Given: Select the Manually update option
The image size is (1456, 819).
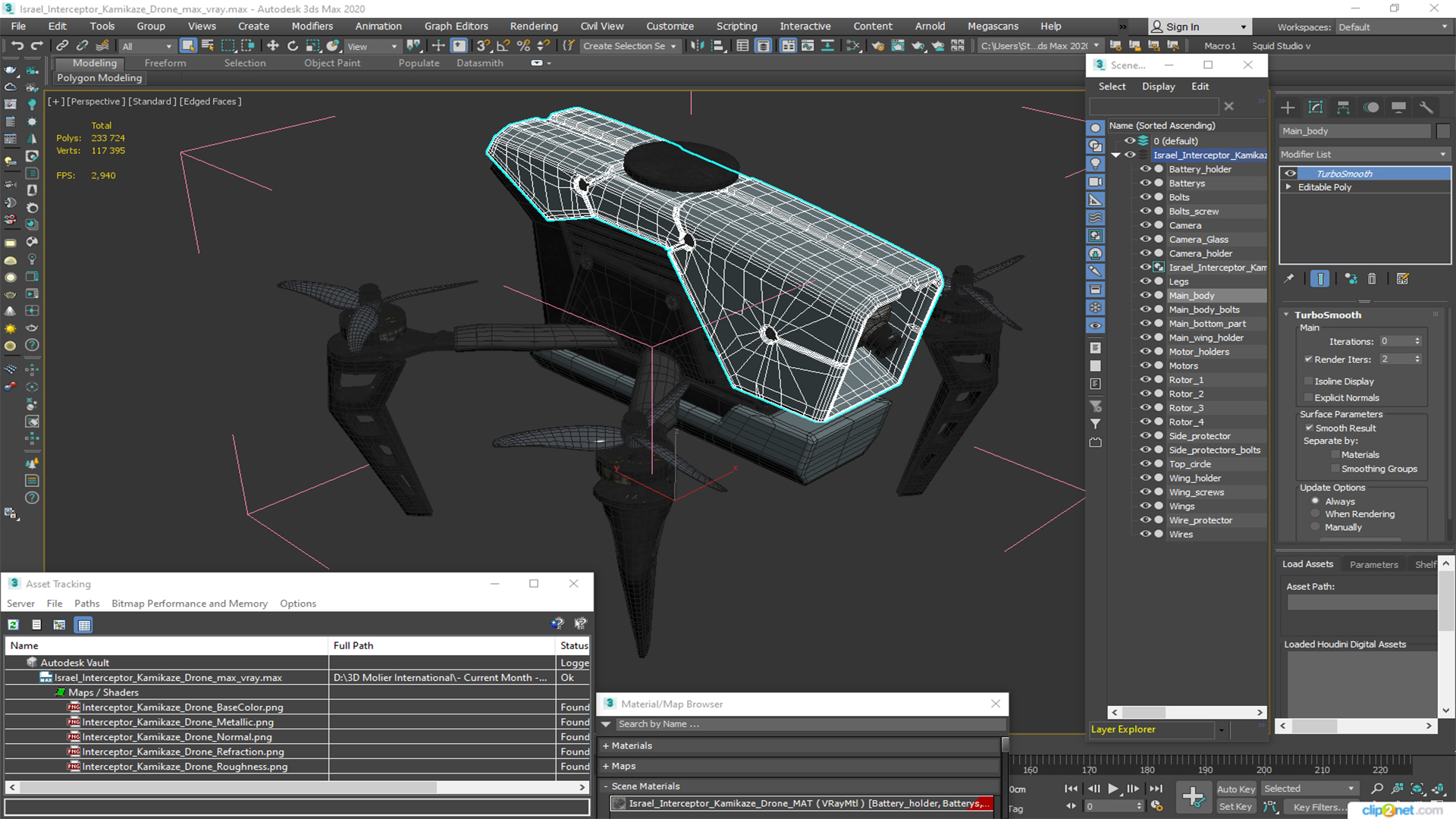Looking at the screenshot, I should (1315, 527).
